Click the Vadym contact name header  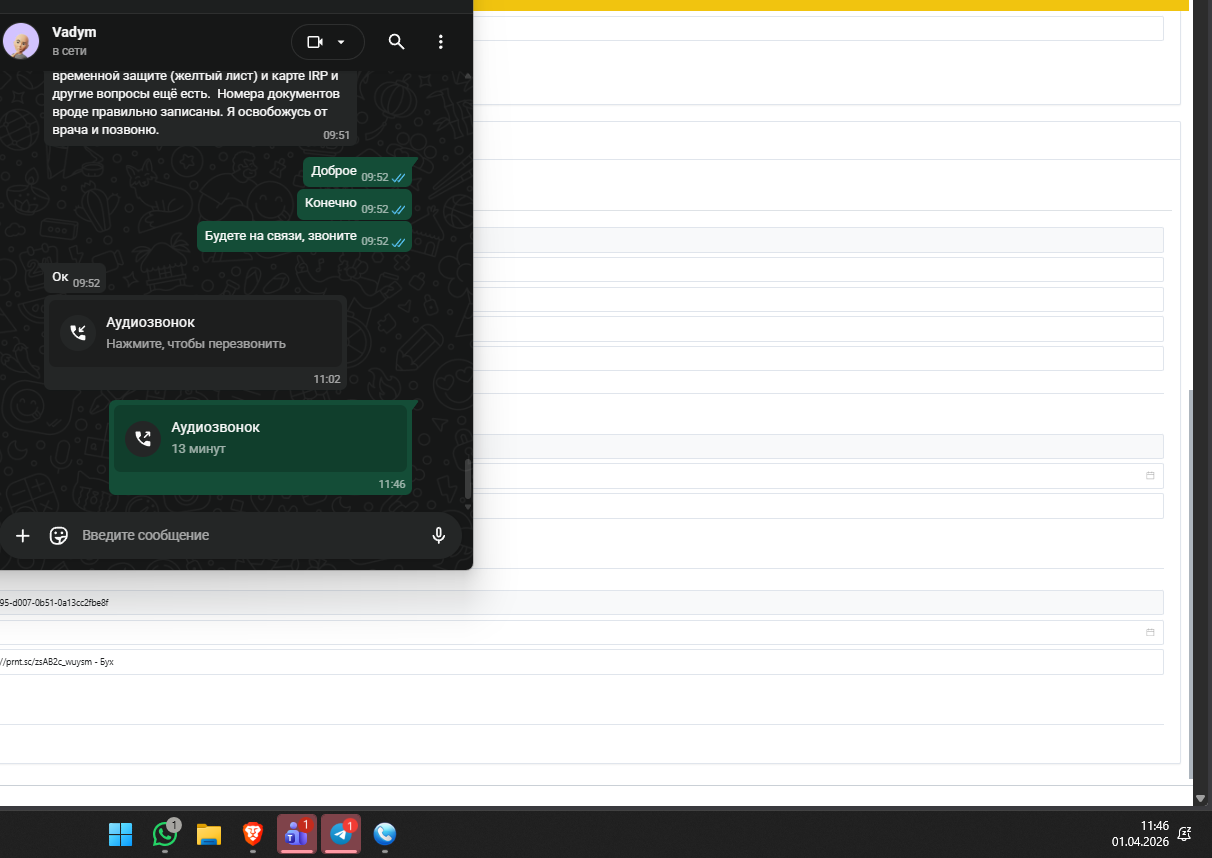(74, 32)
